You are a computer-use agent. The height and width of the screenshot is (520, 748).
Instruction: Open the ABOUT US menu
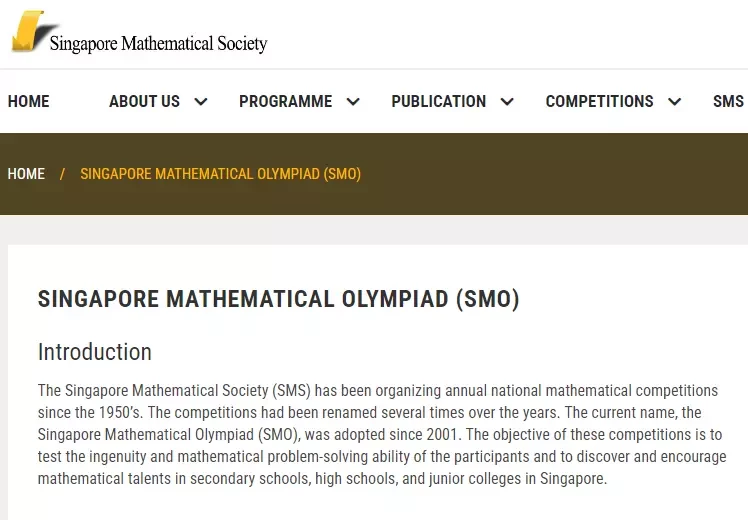pyautogui.click(x=145, y=101)
